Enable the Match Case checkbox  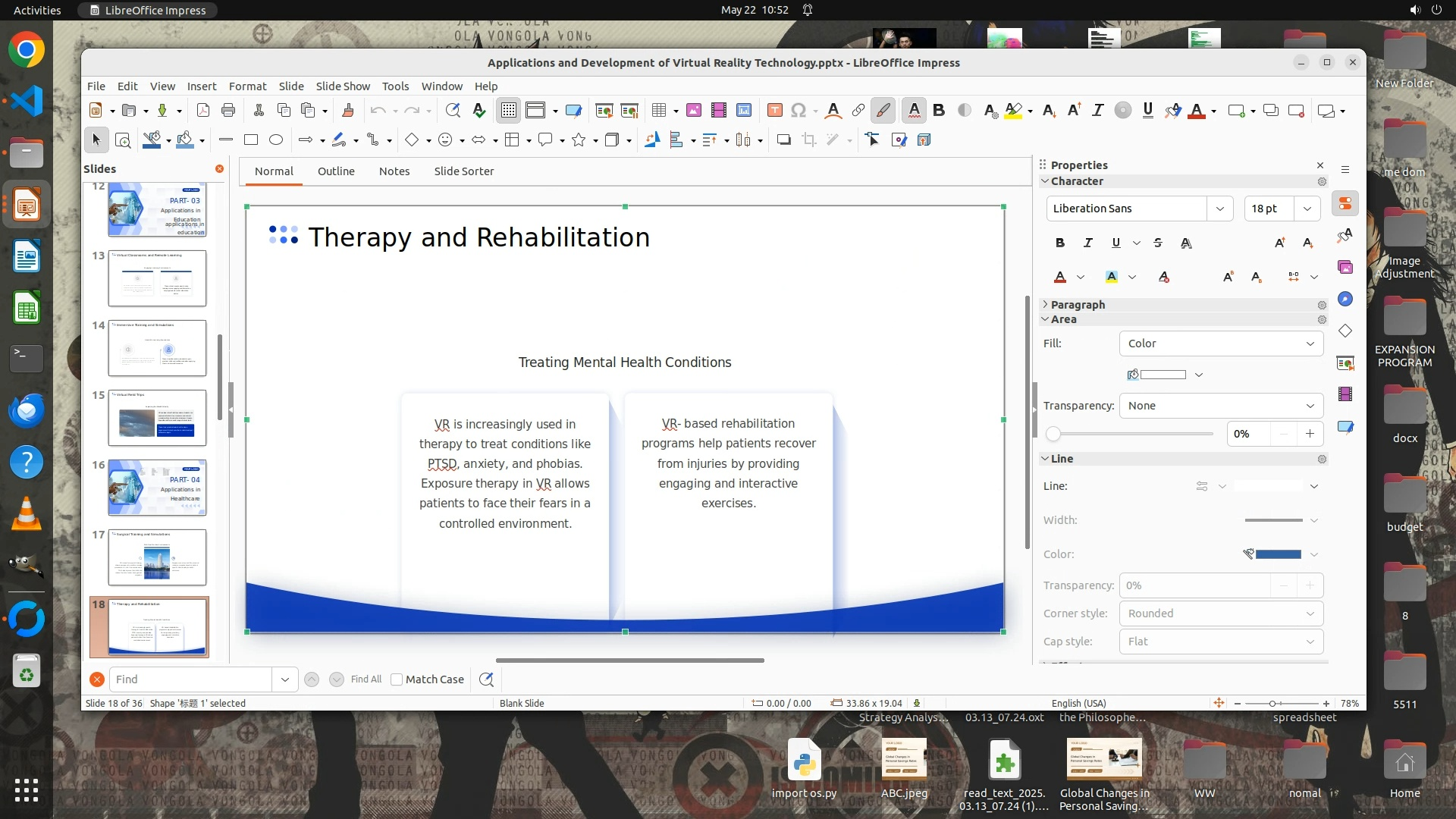[397, 679]
